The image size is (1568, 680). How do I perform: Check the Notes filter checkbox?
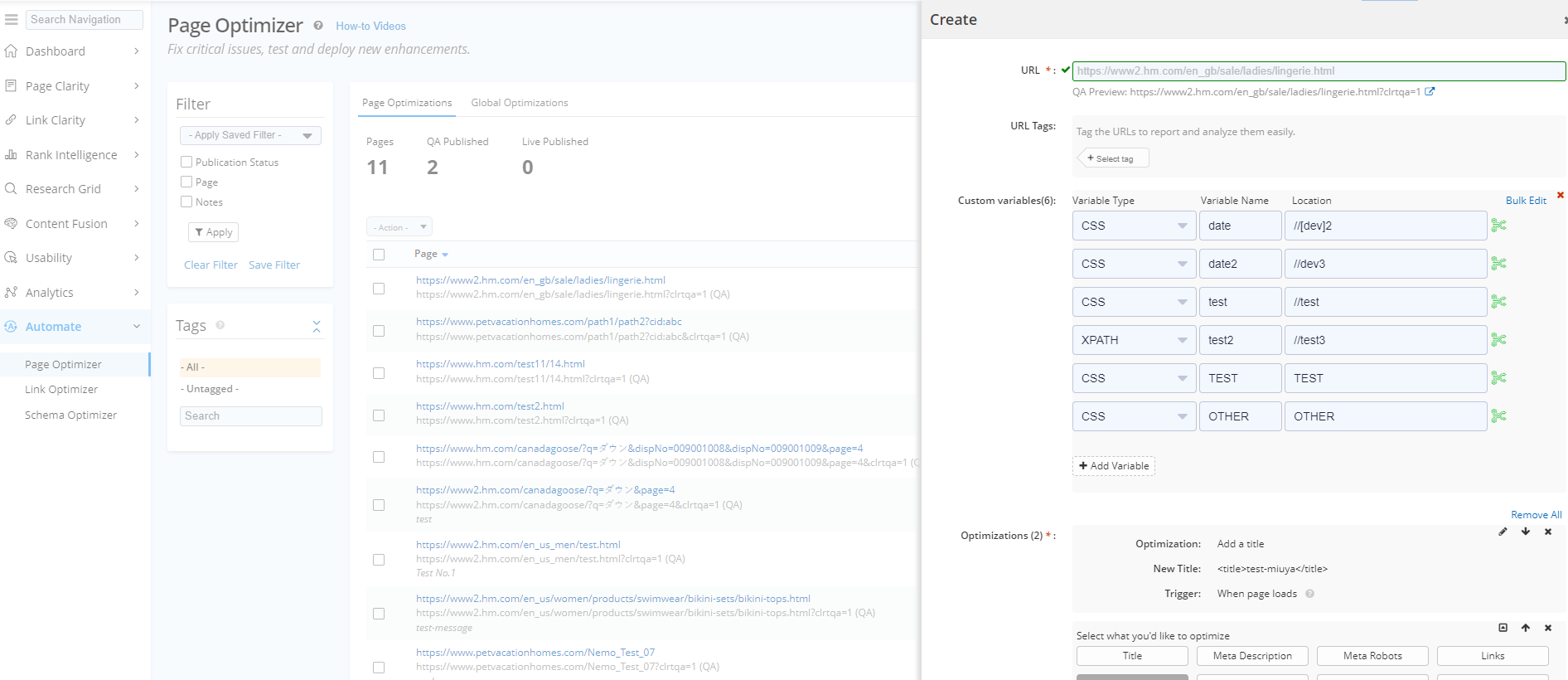click(186, 202)
